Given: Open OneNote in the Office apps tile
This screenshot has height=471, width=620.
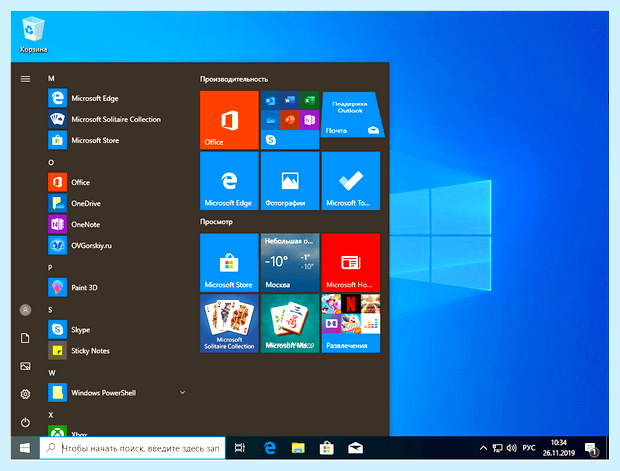Looking at the screenshot, I should point(310,120).
